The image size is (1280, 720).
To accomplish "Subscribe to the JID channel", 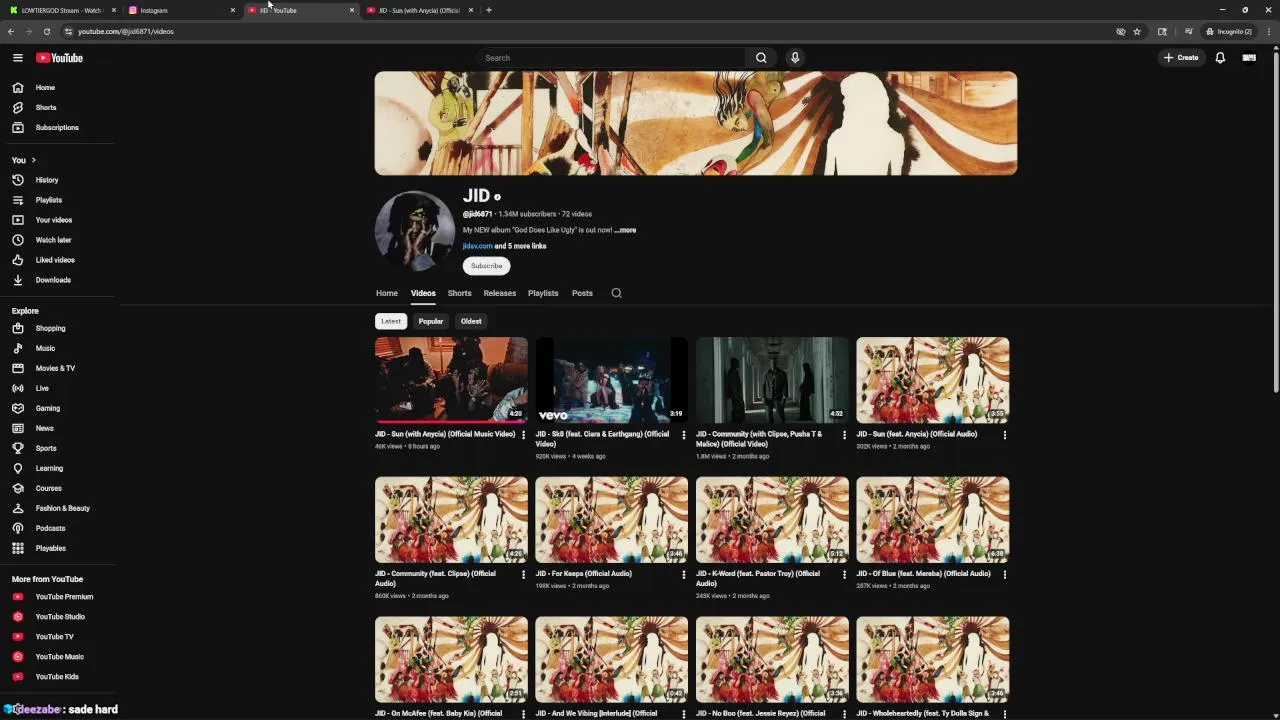I will click(486, 266).
